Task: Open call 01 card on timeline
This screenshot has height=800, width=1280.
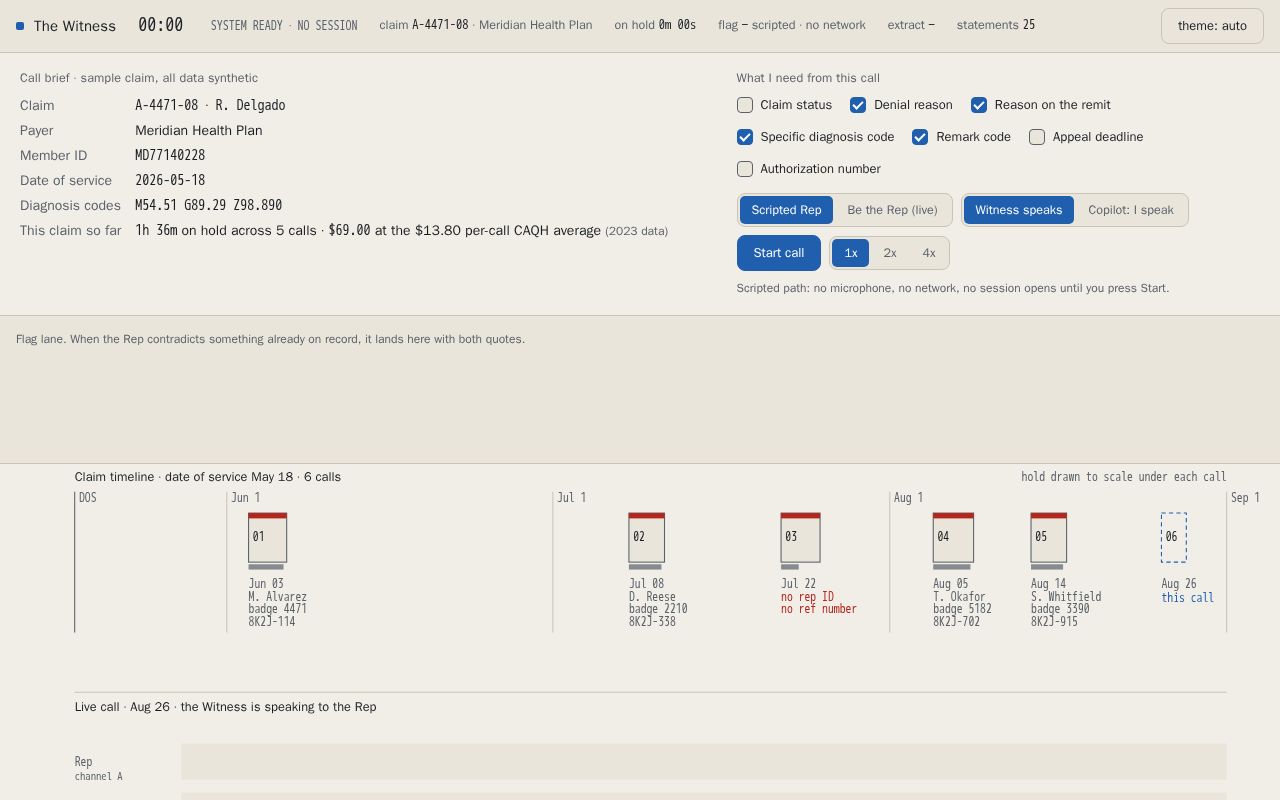Action: coord(267,538)
